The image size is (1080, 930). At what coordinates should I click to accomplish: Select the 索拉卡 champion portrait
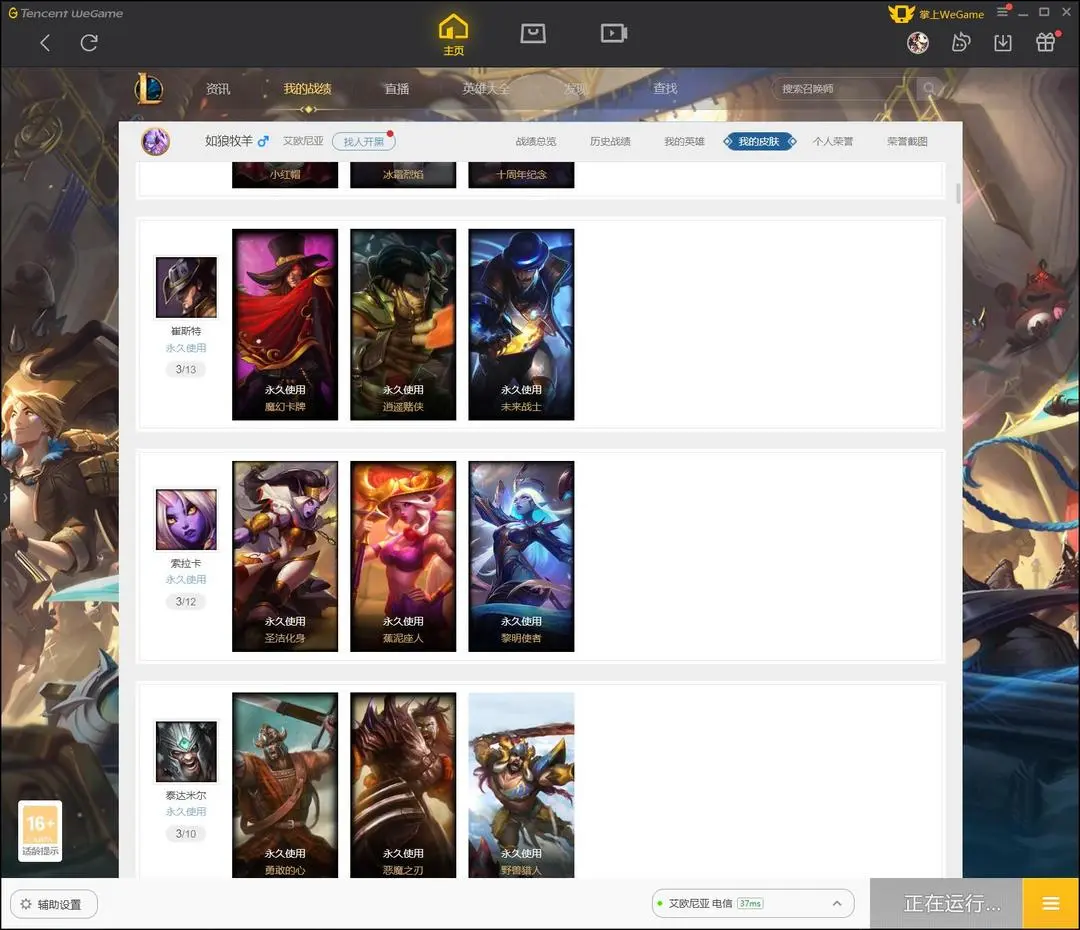(186, 519)
